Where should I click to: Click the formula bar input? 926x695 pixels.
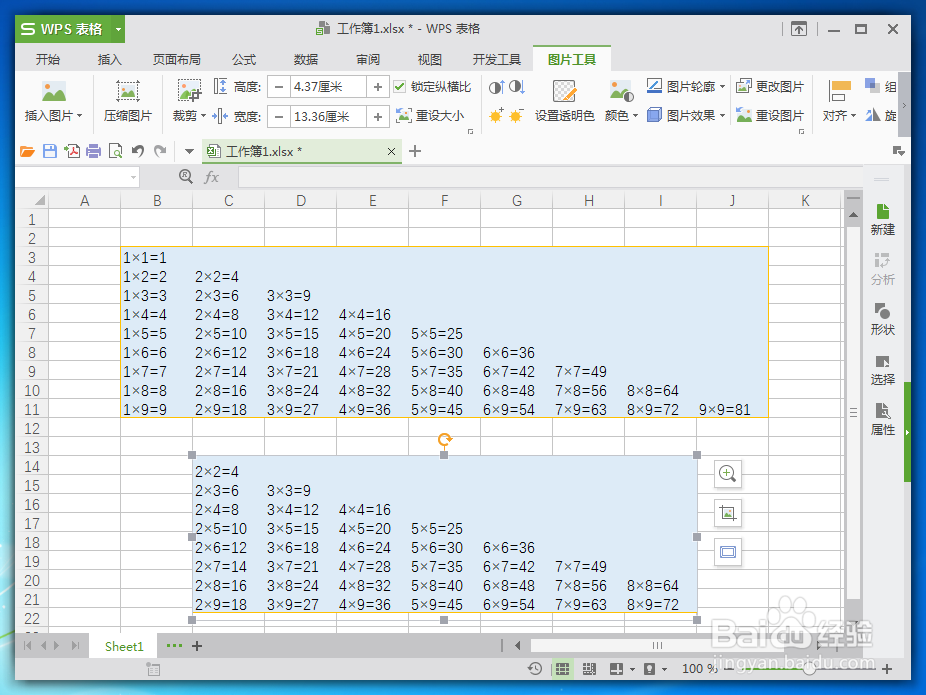(x=550, y=177)
